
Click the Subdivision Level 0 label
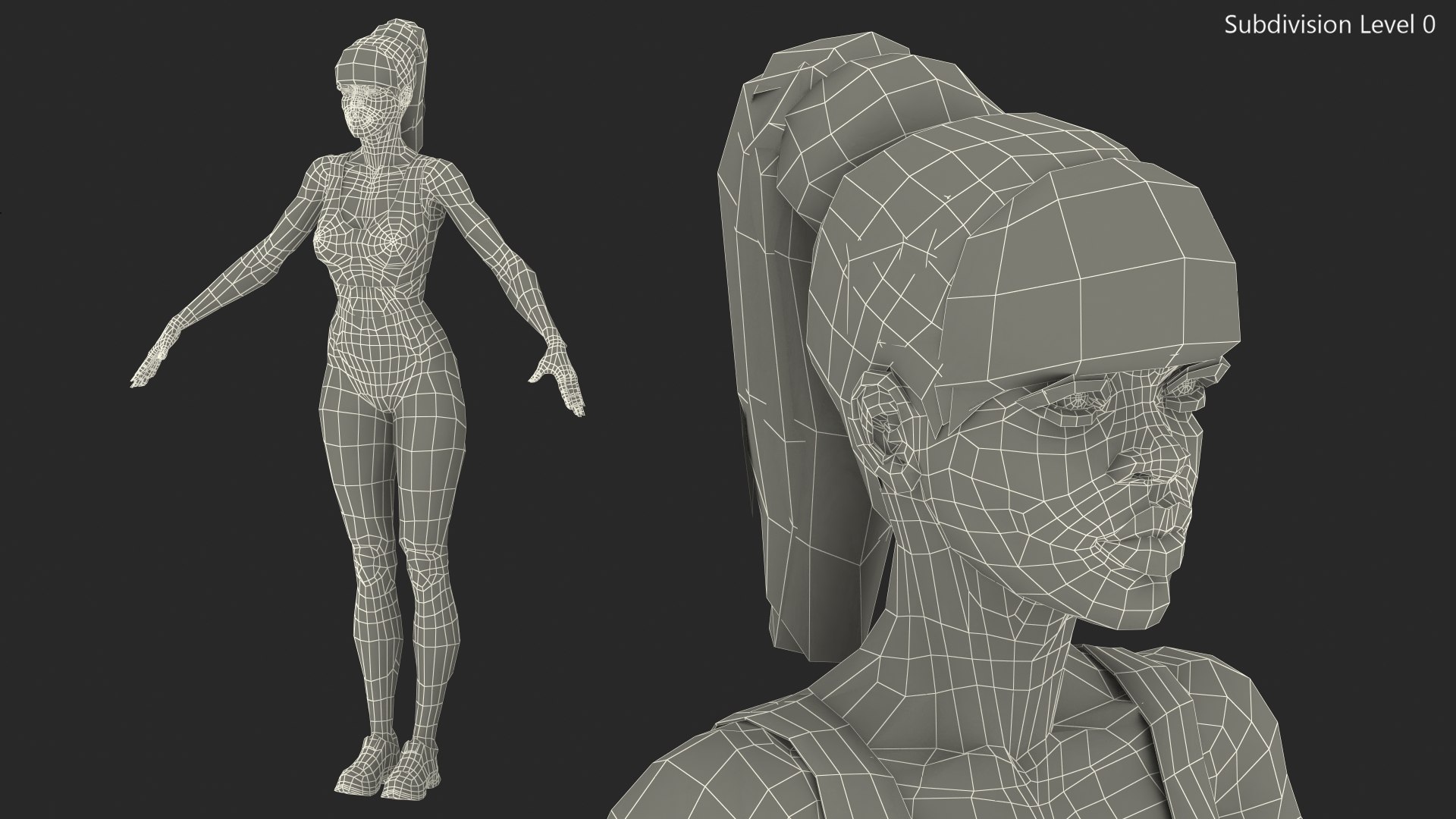(x=1329, y=25)
